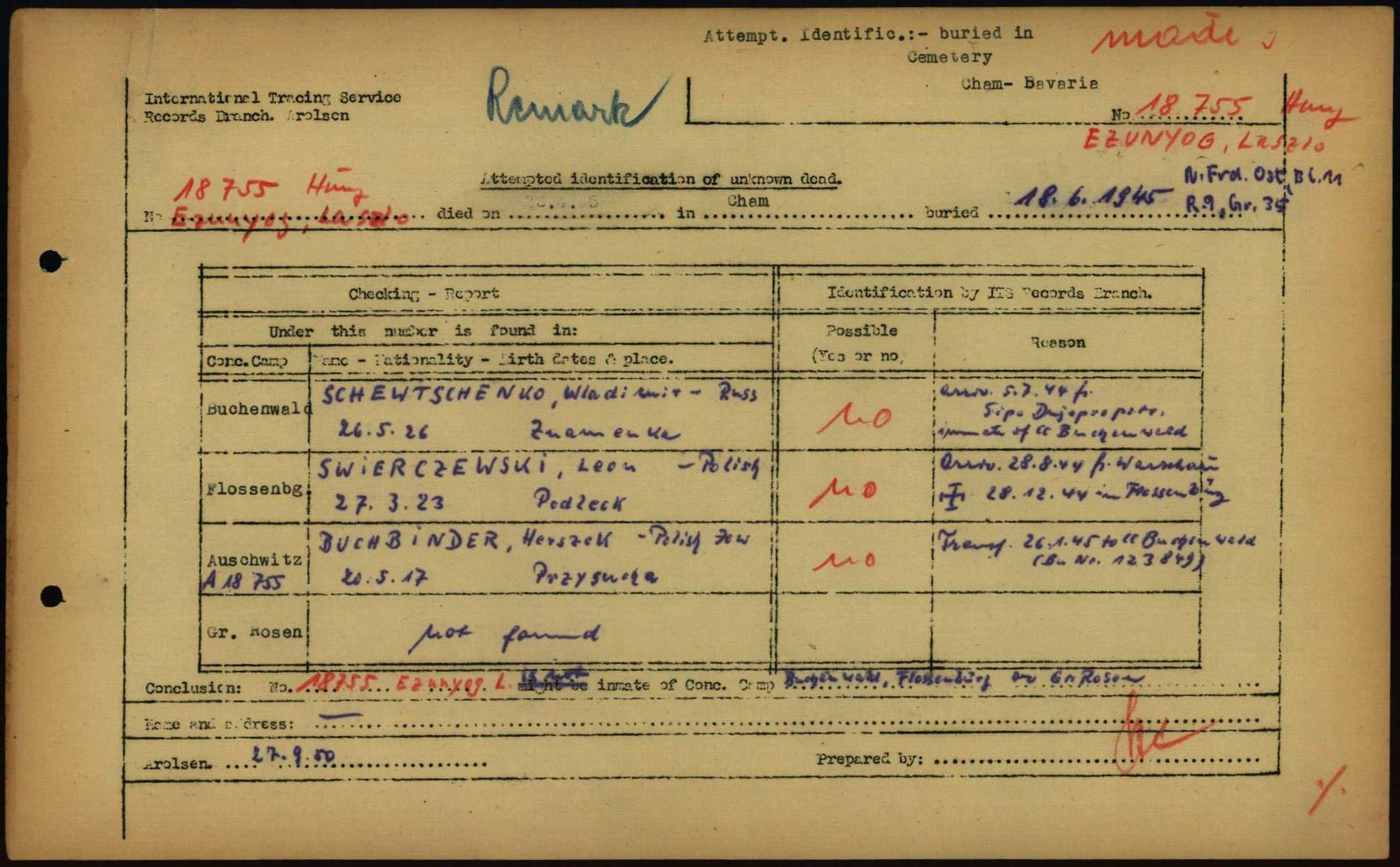Screen dimensions: 1400x867
Task: Click the red 'no' in Flossenbg row
Action: 844,492
